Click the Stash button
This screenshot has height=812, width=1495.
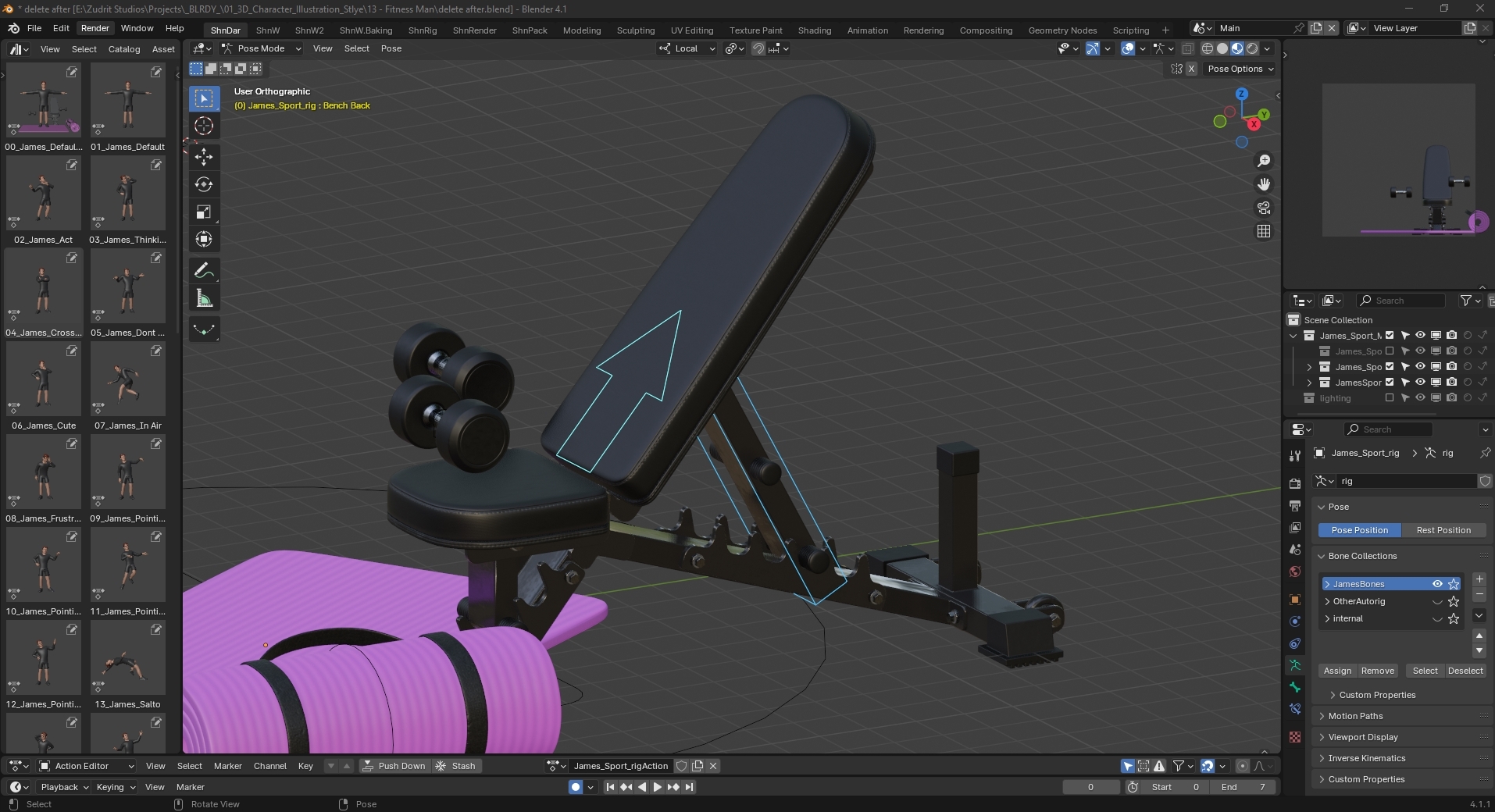coord(456,766)
